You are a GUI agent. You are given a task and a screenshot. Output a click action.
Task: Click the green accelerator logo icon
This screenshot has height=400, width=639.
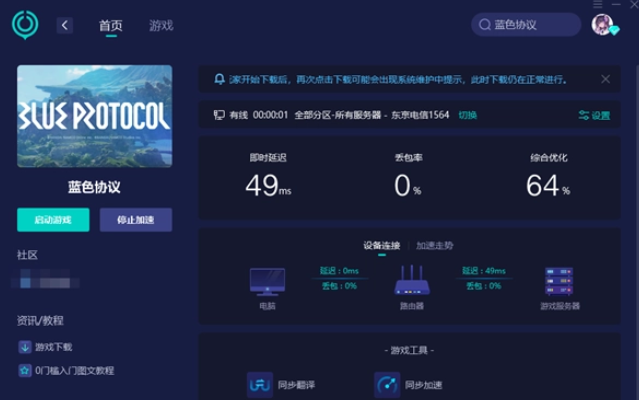point(25,24)
